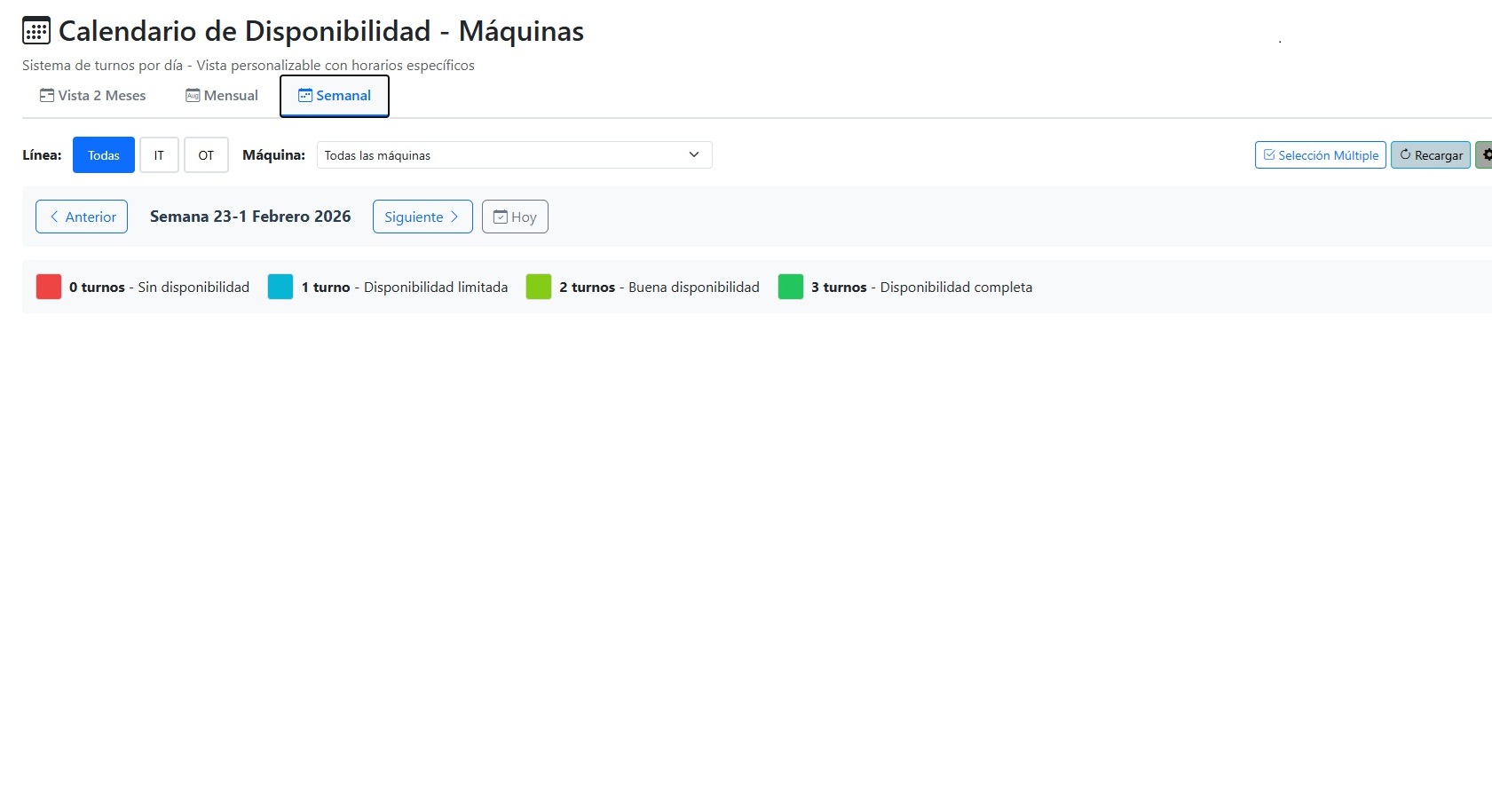The height and width of the screenshot is (812, 1492).
Task: Click the refresh icon on the Recargar button
Action: pos(1407,154)
